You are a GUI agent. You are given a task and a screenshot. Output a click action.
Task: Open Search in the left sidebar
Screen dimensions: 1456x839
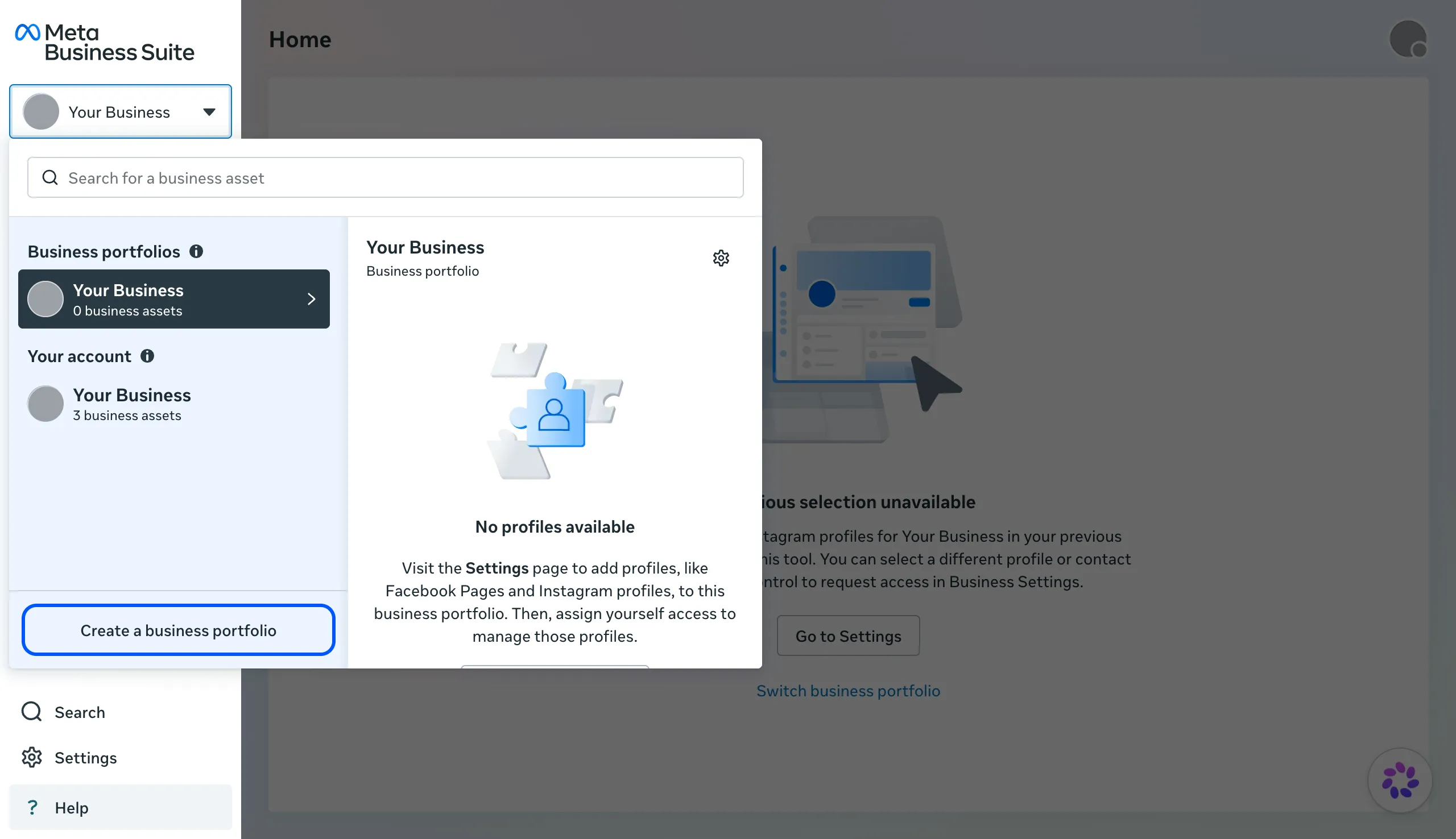(x=121, y=712)
